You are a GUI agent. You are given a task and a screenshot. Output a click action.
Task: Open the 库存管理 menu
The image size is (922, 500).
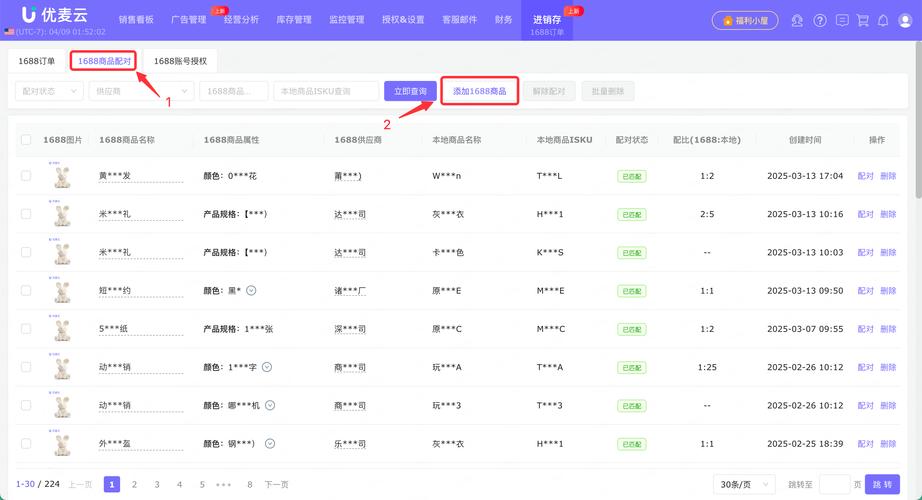pyautogui.click(x=294, y=19)
